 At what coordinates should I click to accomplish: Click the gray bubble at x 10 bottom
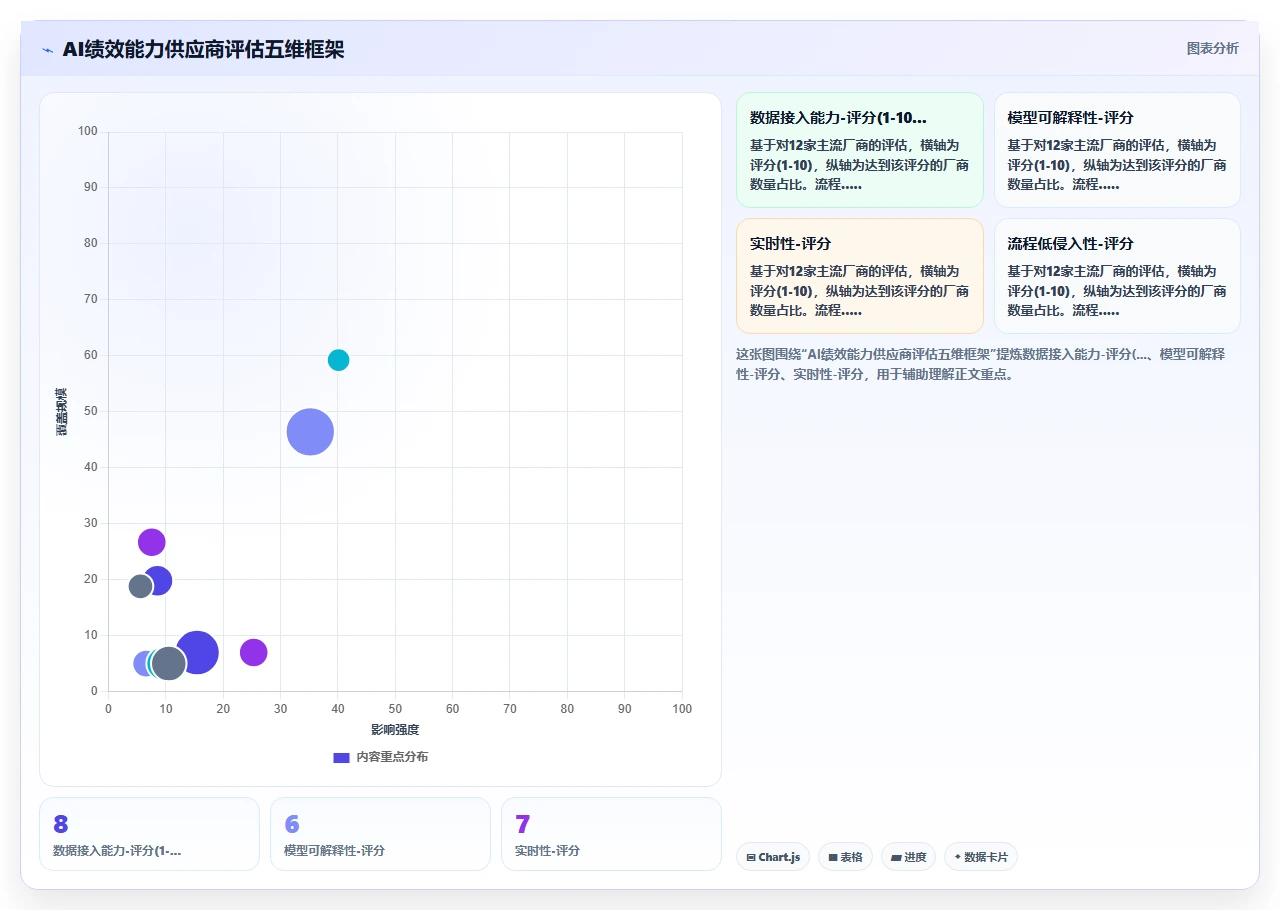pos(169,663)
